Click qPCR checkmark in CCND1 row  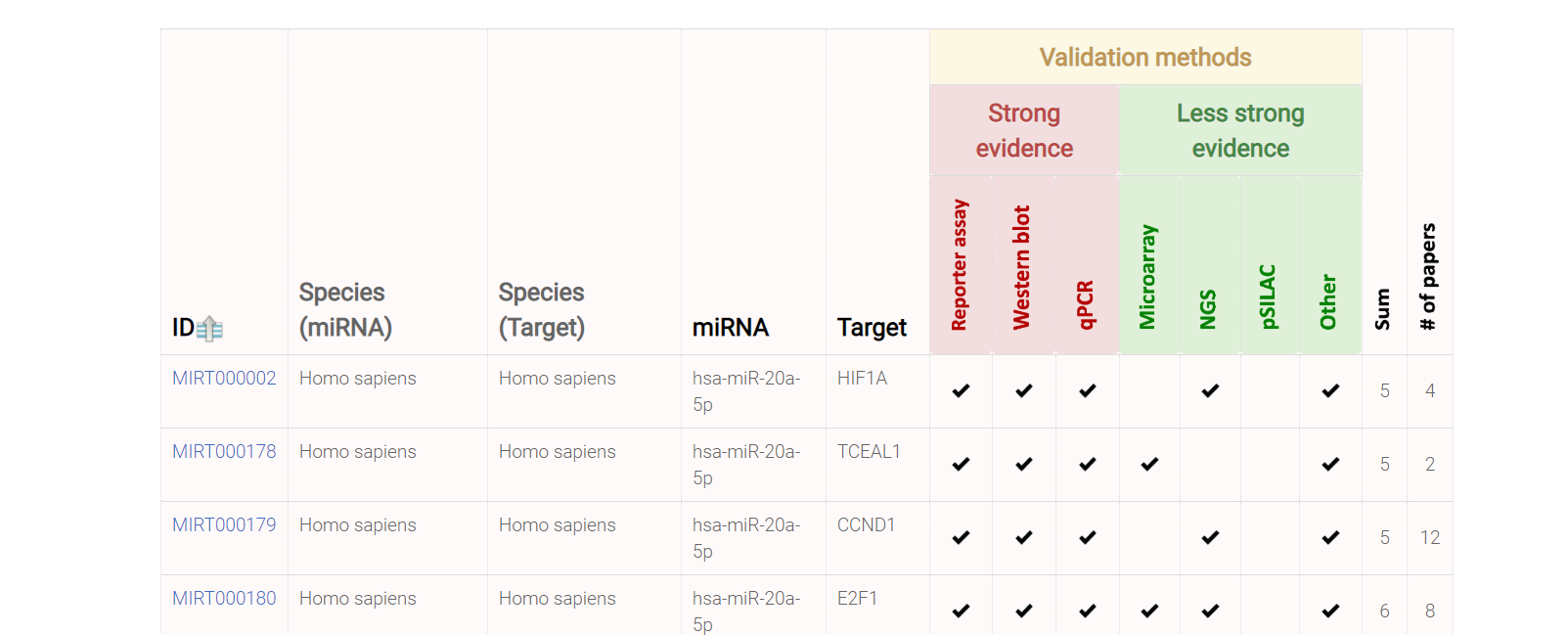[1088, 537]
